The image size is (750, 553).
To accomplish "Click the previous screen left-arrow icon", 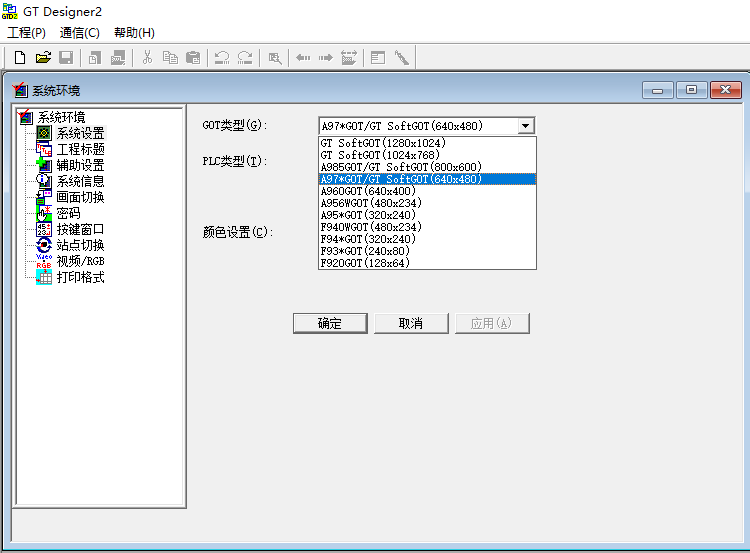I will (303, 58).
